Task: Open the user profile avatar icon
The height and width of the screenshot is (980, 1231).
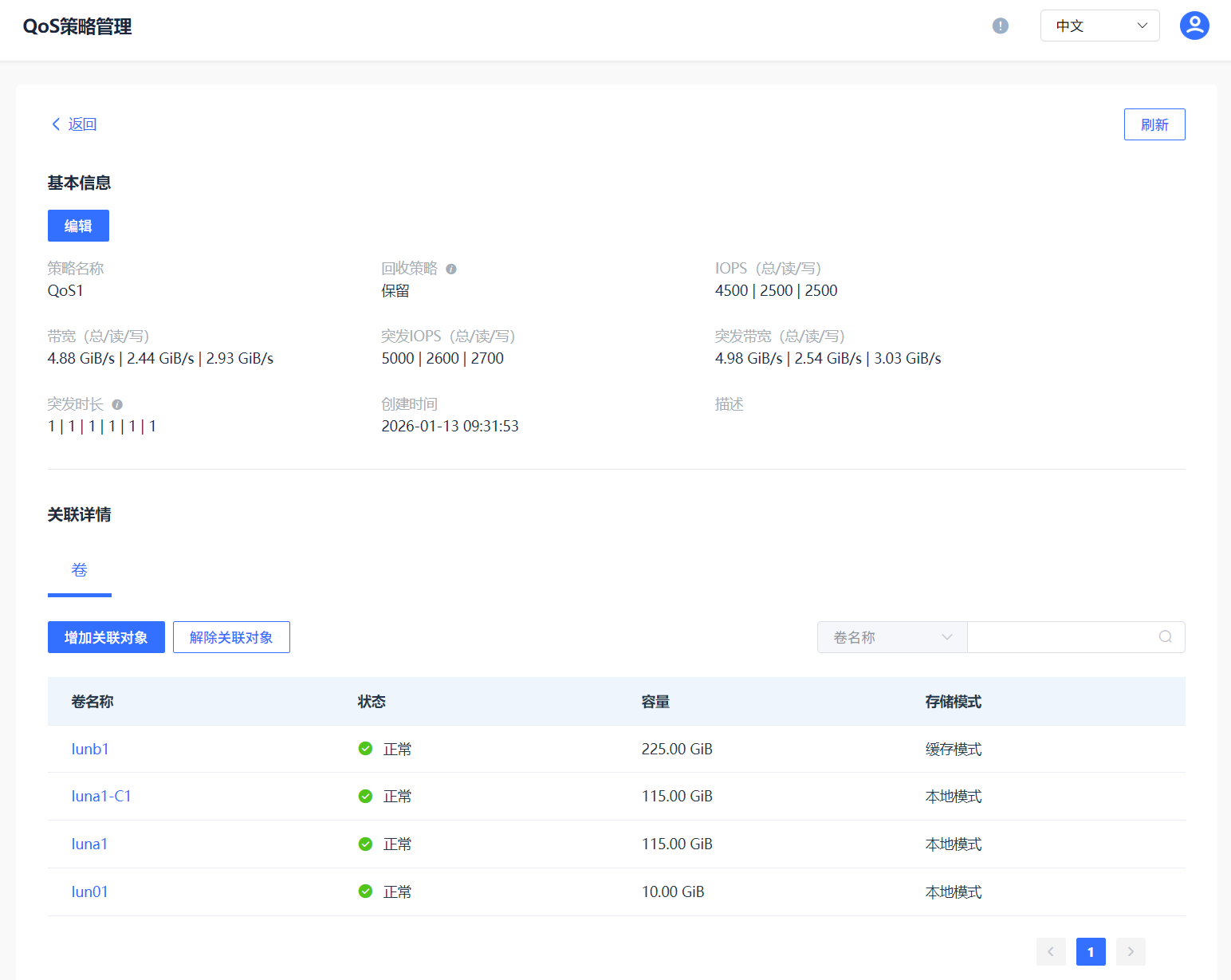Action: coord(1194,26)
